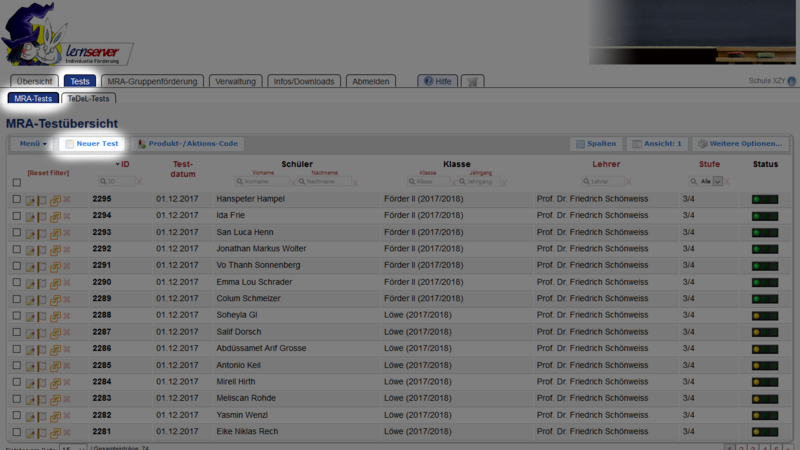Check the box for test 2293
800x450 pixels.
point(16,233)
